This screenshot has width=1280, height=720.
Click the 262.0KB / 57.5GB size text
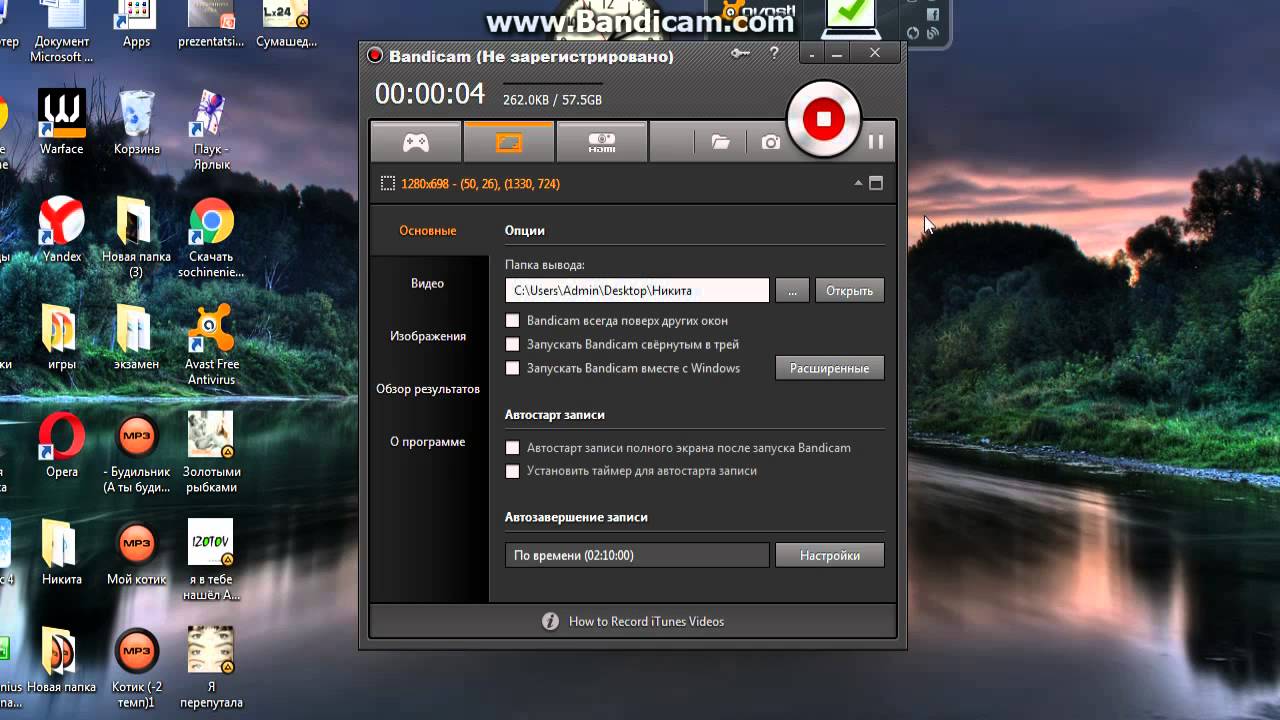tap(552, 100)
